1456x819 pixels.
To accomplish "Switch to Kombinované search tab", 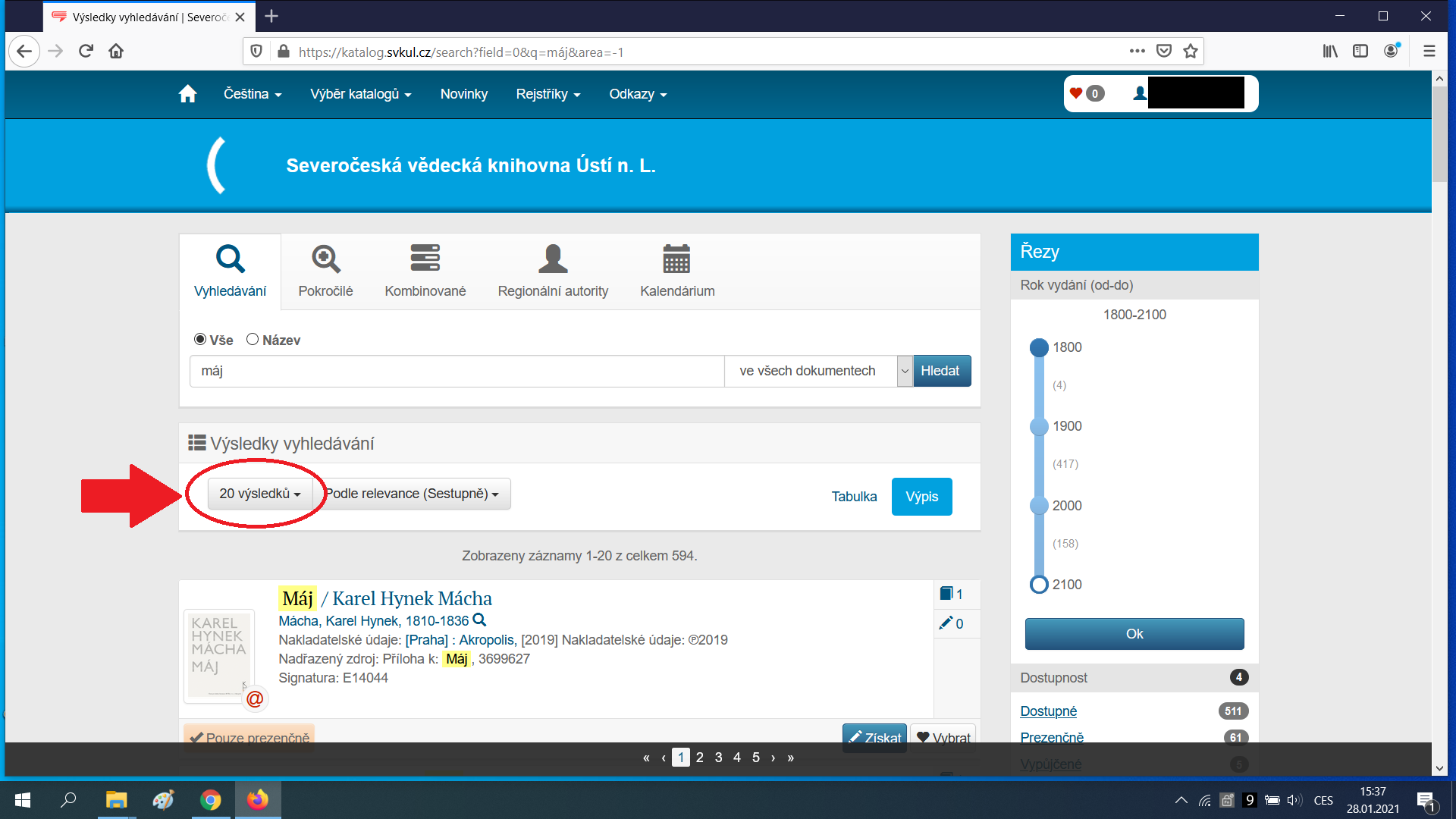I will coord(425,271).
